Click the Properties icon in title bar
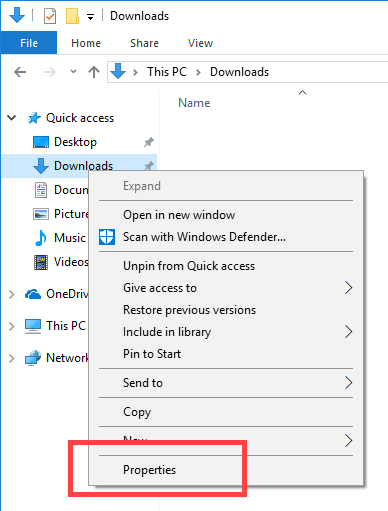The height and width of the screenshot is (511, 388). tap(50, 16)
